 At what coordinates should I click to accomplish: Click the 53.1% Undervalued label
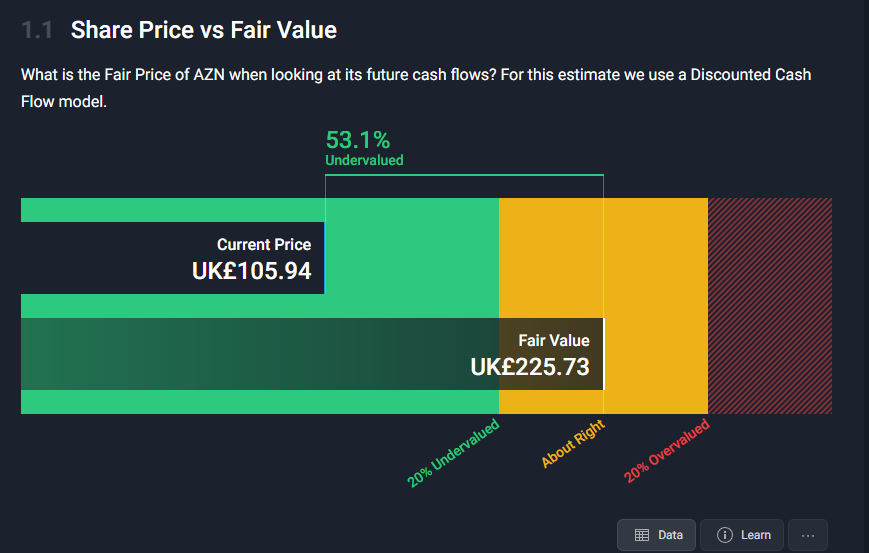coord(364,147)
